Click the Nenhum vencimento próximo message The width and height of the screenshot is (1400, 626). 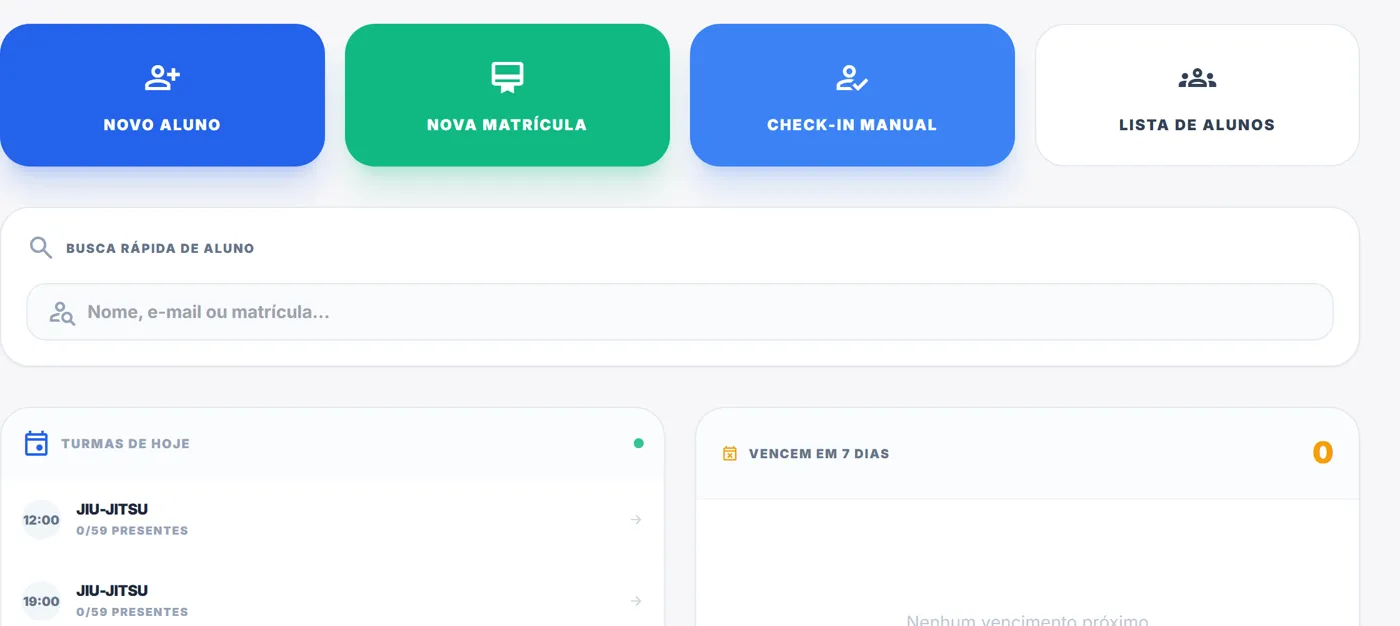click(x=1027, y=620)
